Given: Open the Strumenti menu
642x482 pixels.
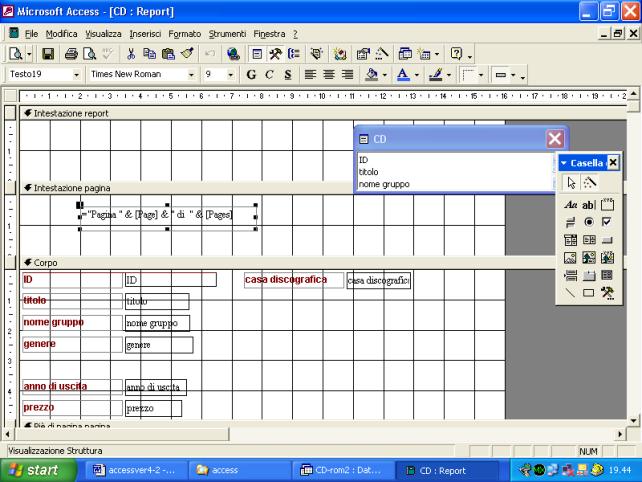Looking at the screenshot, I should point(227,34).
